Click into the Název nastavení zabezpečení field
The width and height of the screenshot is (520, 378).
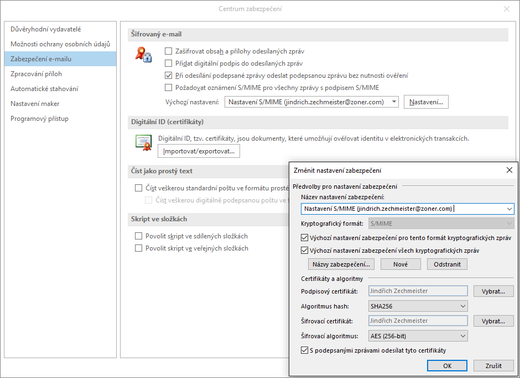coord(403,209)
